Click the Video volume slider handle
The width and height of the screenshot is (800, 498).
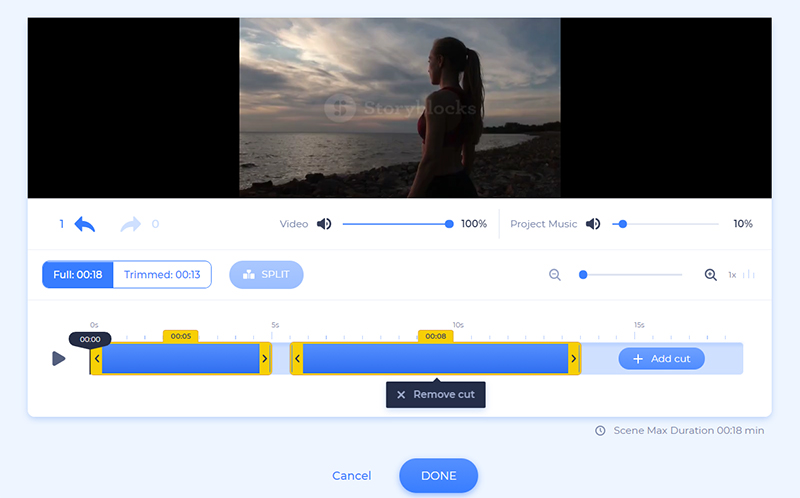point(449,224)
